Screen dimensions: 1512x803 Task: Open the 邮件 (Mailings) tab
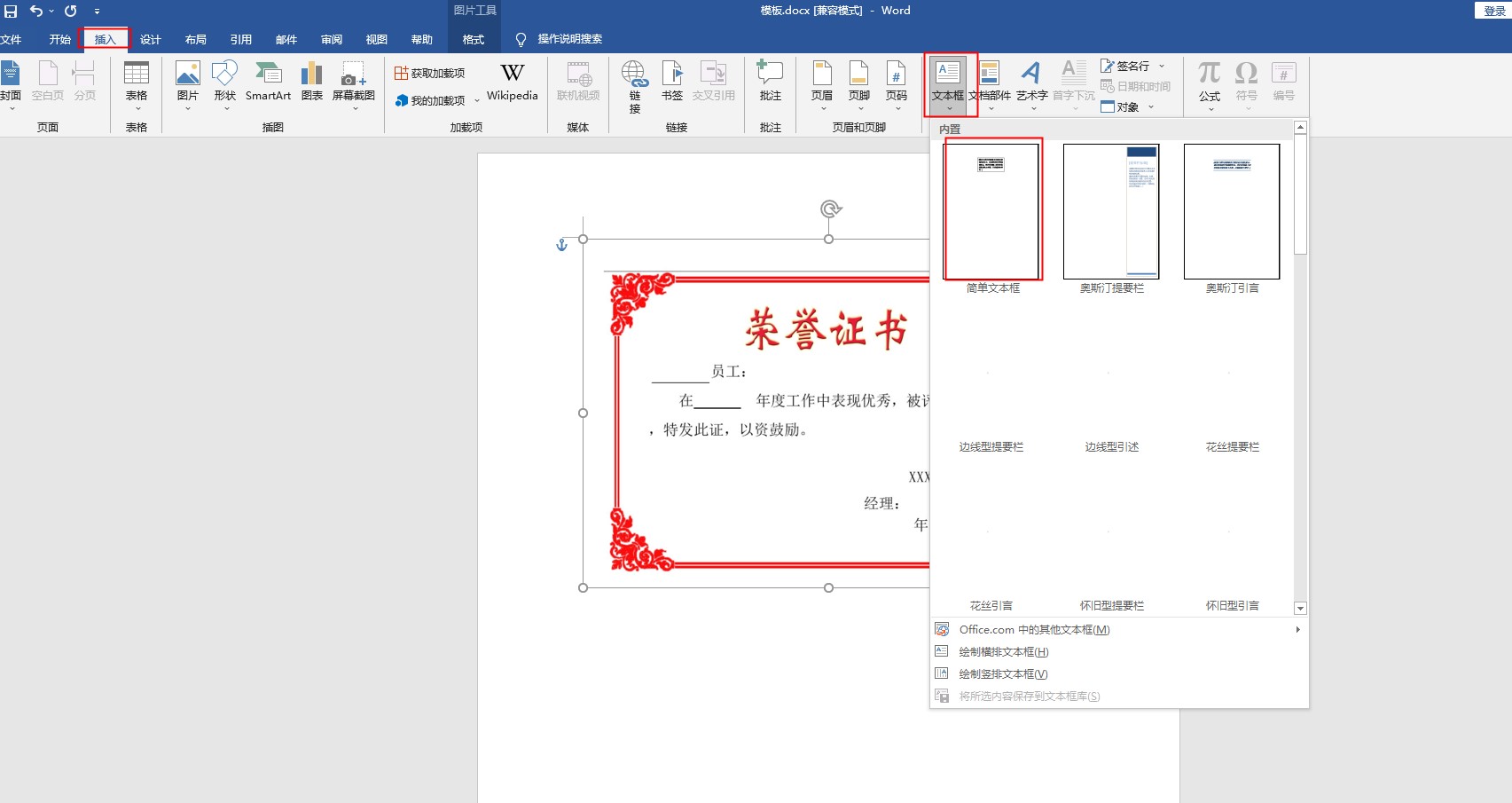pyautogui.click(x=286, y=39)
